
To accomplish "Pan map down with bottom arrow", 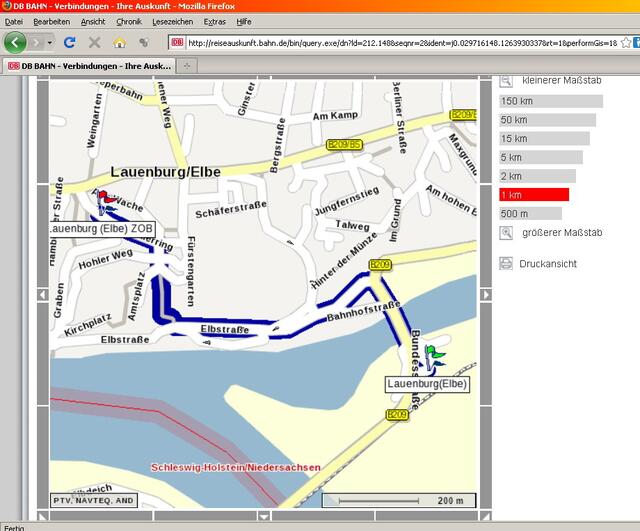I will click(264, 516).
